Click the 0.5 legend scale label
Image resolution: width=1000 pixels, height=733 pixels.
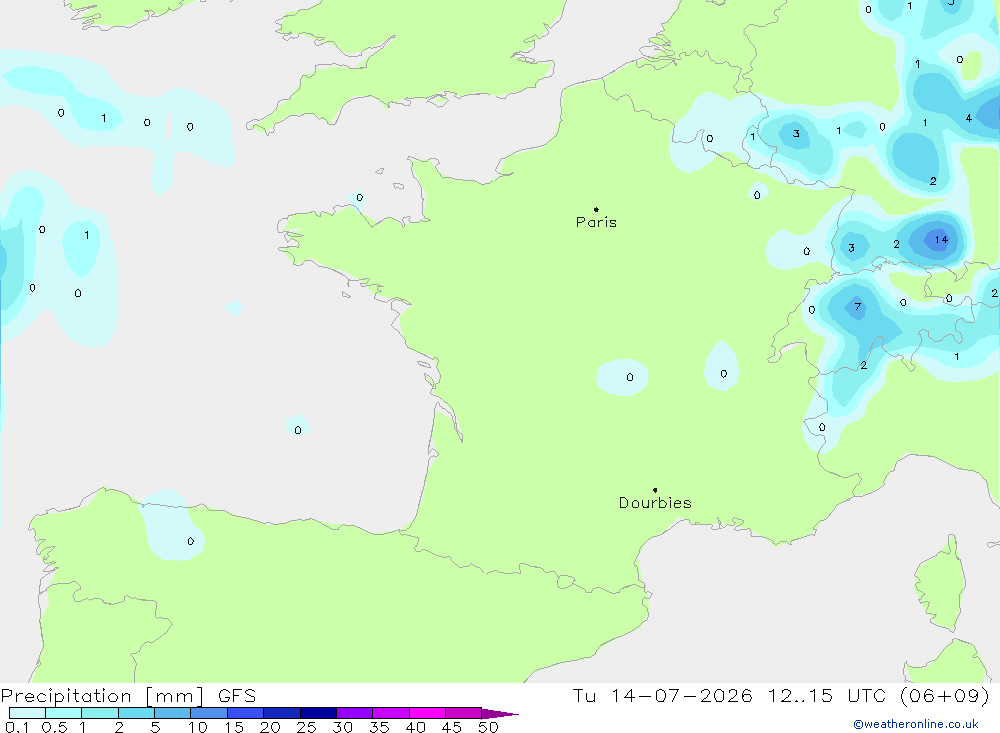tap(54, 727)
